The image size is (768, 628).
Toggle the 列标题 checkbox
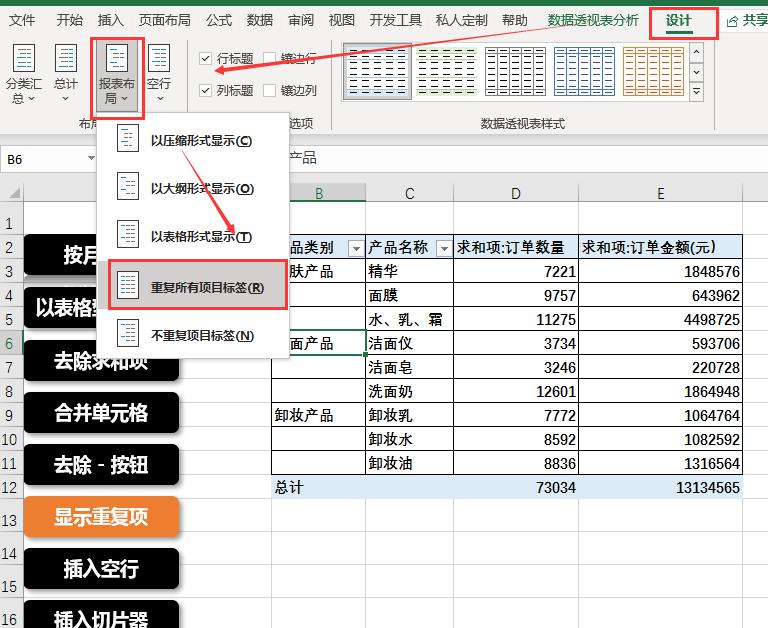[x=206, y=91]
